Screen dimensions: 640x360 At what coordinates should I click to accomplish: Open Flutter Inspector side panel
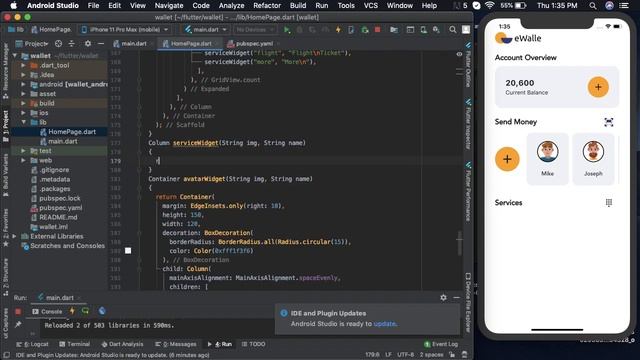click(468, 124)
